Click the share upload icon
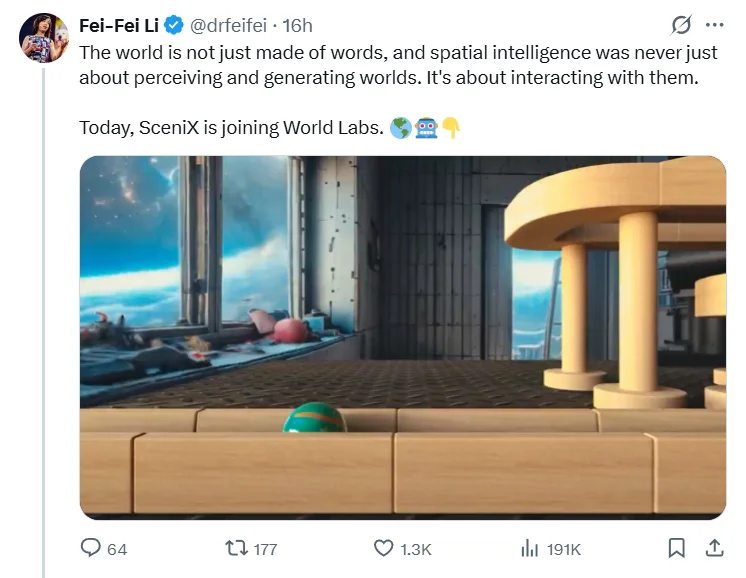 (x=714, y=548)
